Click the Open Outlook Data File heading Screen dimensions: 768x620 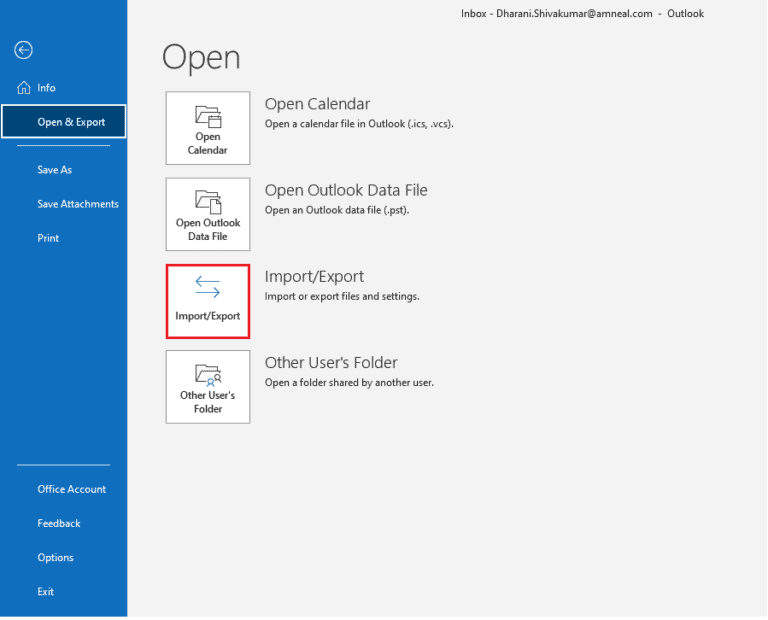click(346, 190)
